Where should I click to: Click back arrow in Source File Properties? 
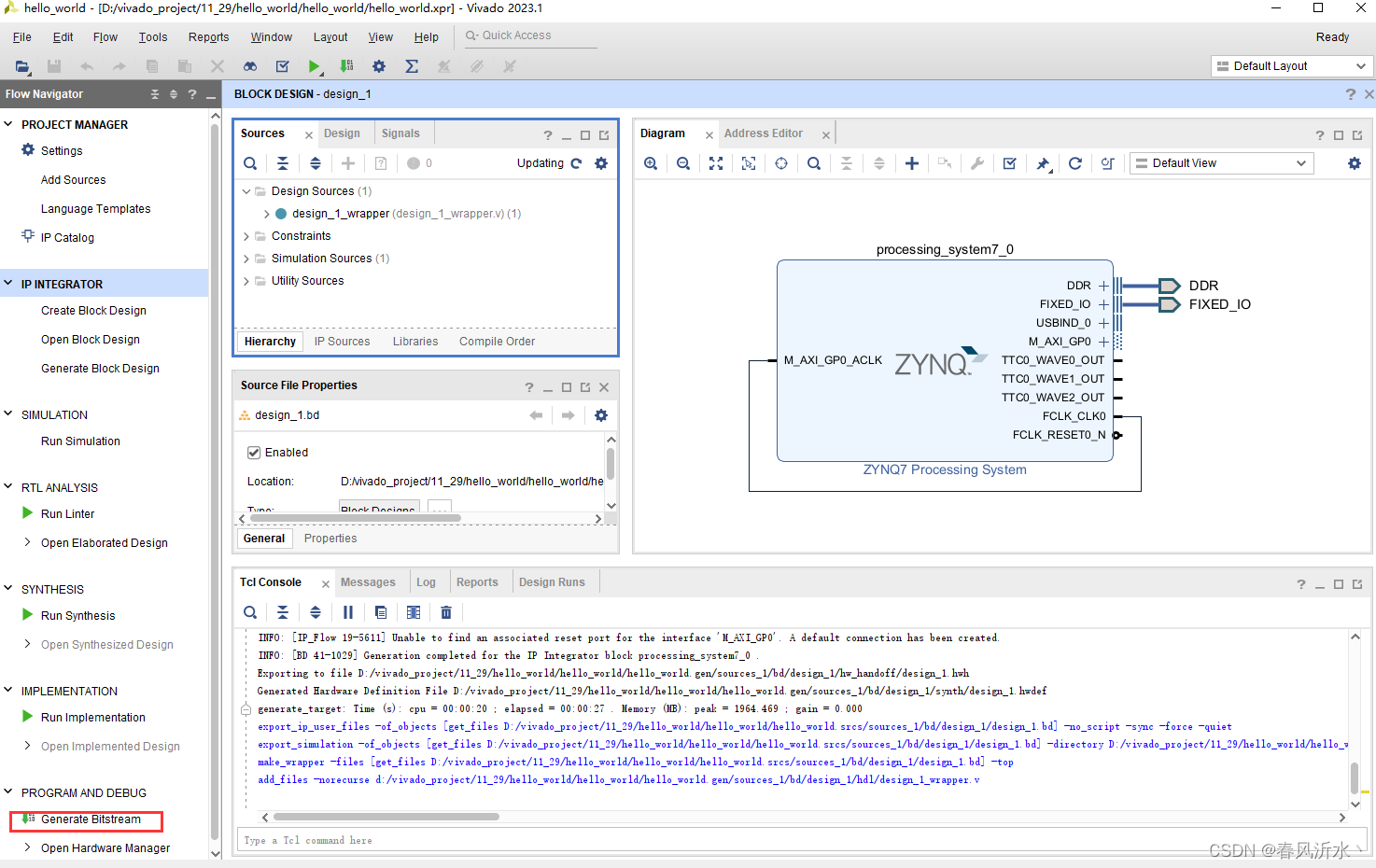[536, 415]
